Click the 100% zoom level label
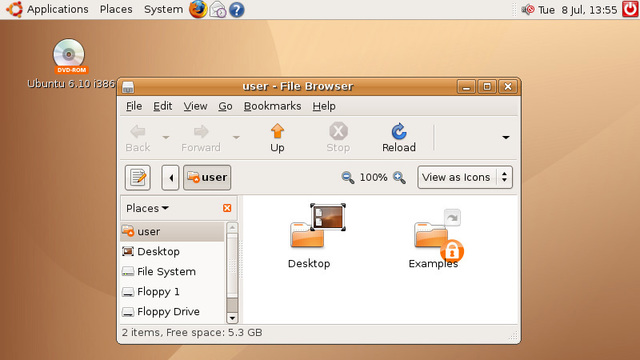640x360 pixels. click(x=373, y=178)
